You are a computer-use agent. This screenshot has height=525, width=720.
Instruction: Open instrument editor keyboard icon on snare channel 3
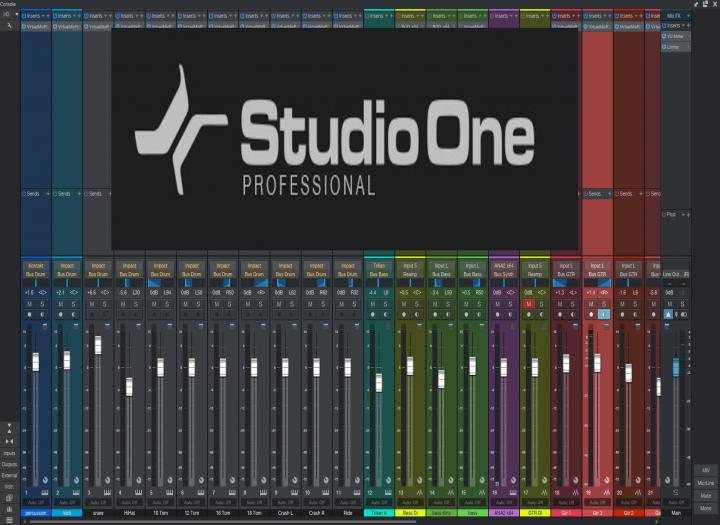pos(107,492)
